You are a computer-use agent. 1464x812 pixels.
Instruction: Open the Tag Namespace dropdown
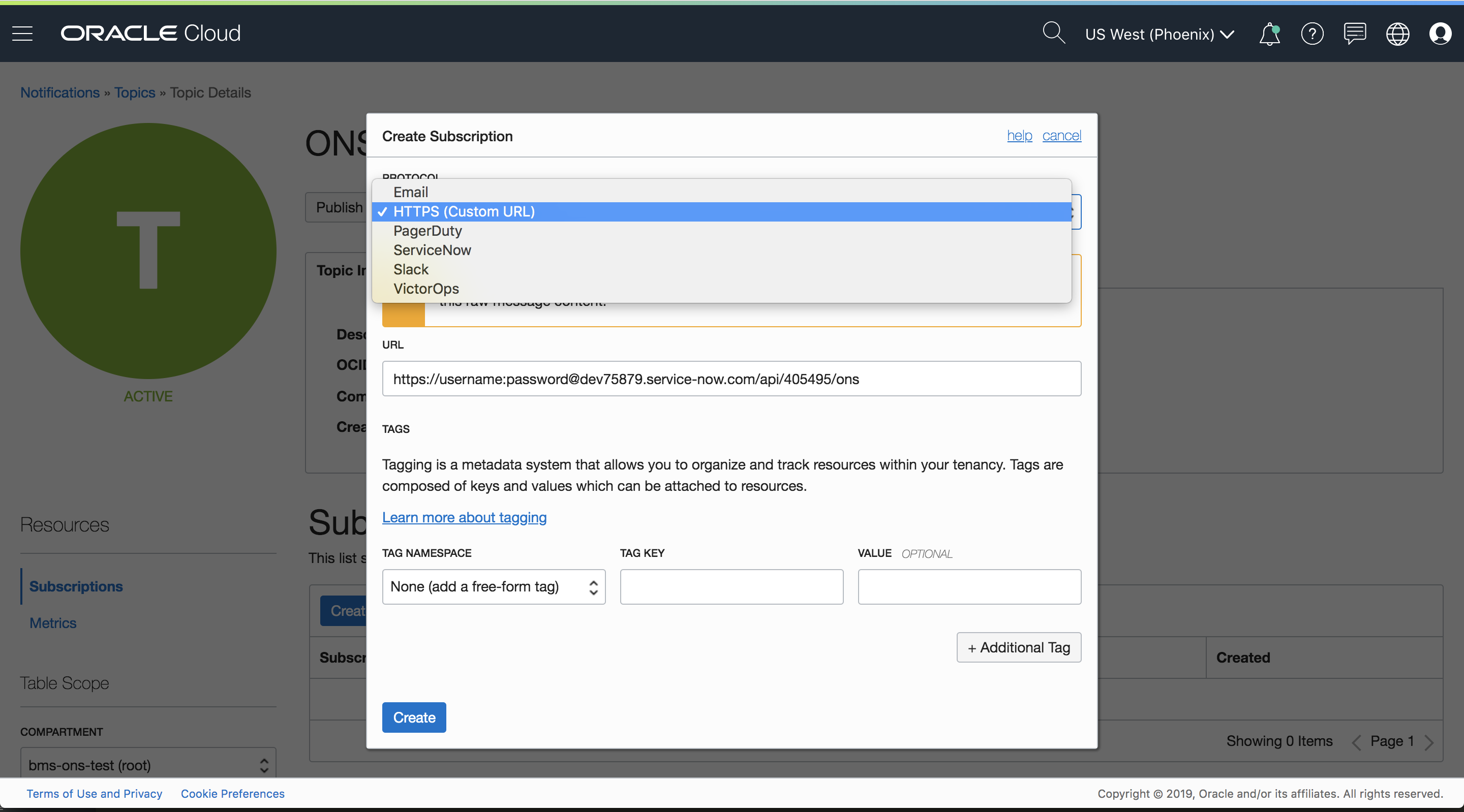493,586
